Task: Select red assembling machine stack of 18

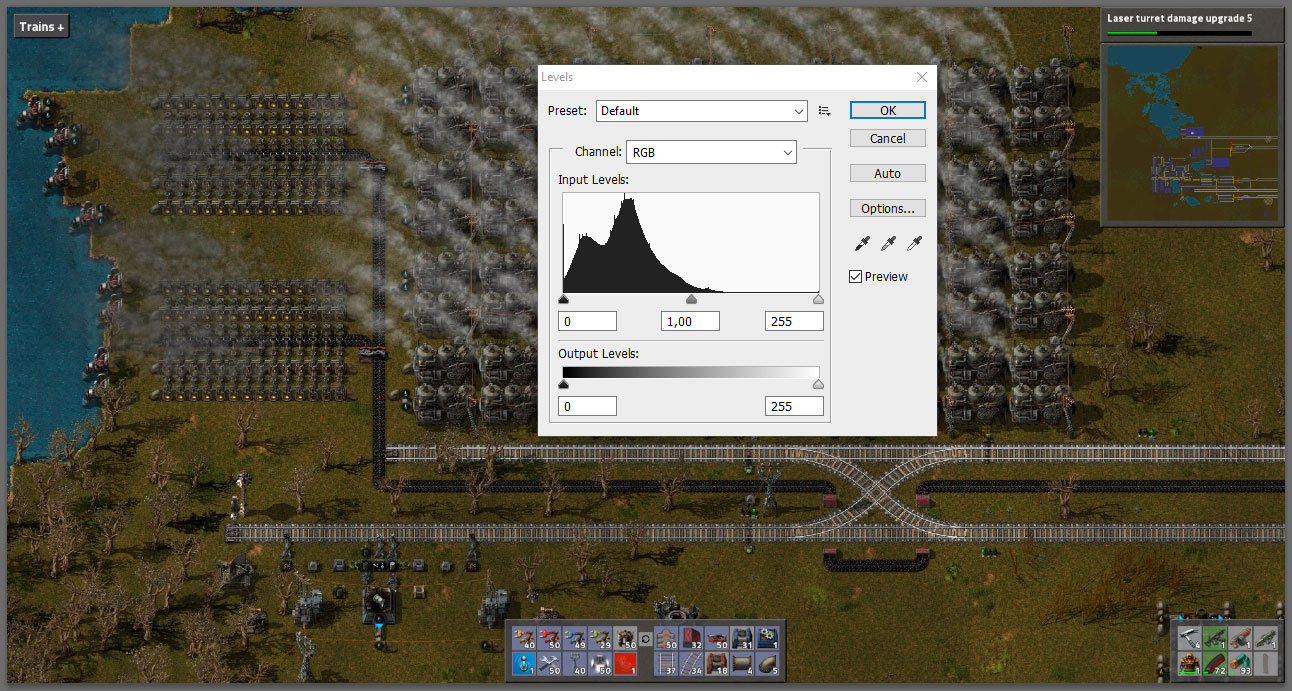Action: pyautogui.click(x=716, y=663)
